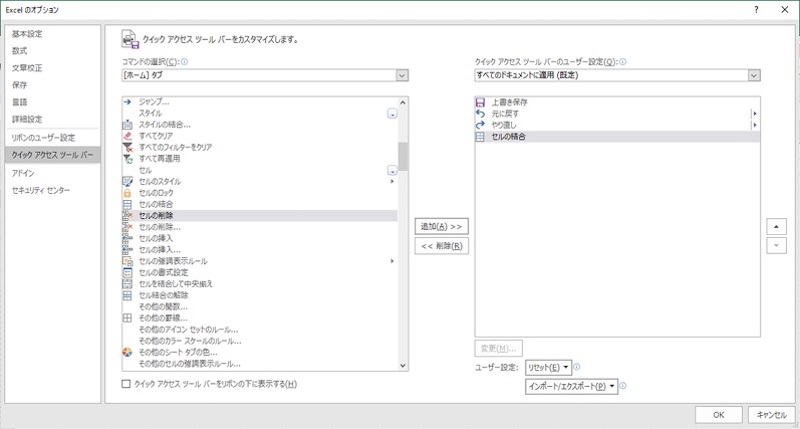Confirm with the OK button
Viewport: 800px width, 429px height.
pyautogui.click(x=718, y=415)
